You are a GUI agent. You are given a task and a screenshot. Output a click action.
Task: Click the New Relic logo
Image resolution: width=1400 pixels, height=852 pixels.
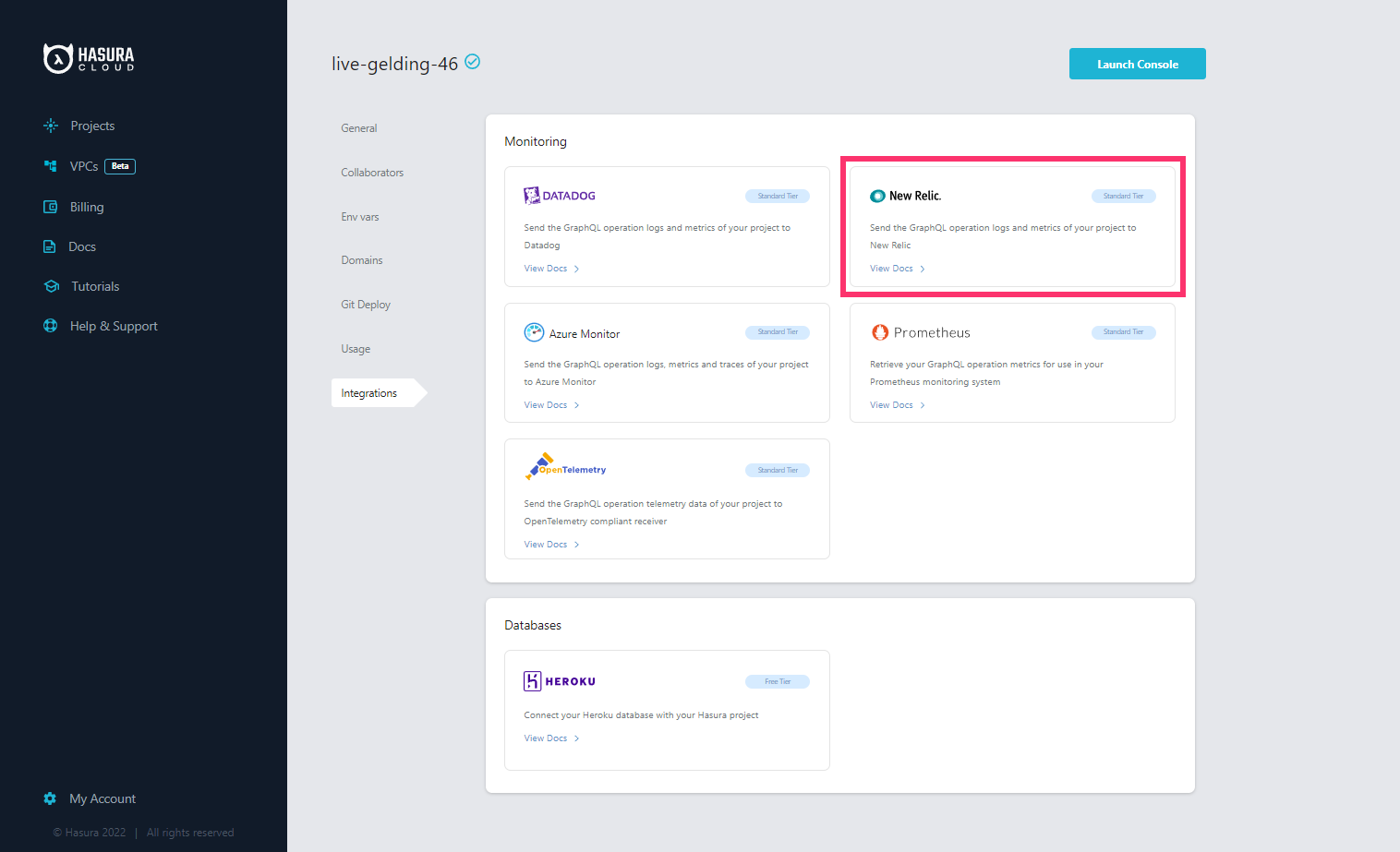[877, 196]
